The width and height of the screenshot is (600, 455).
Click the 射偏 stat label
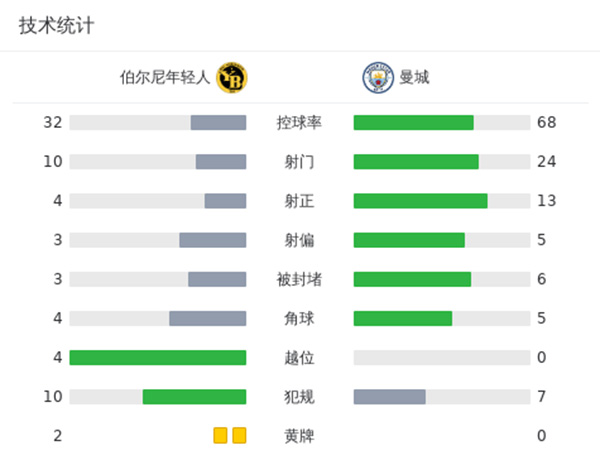pos(299,240)
